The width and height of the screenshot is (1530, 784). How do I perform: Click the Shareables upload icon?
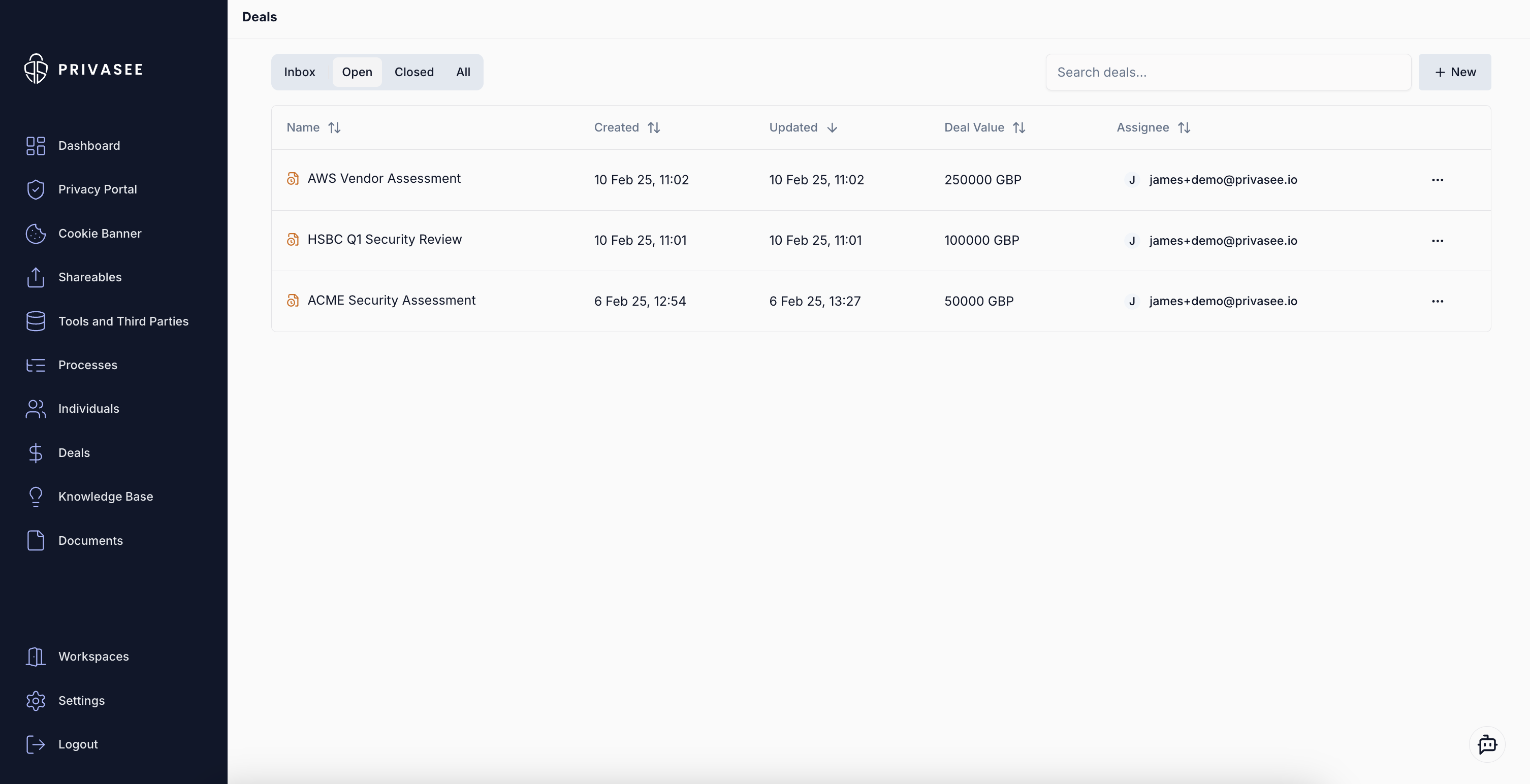click(36, 277)
